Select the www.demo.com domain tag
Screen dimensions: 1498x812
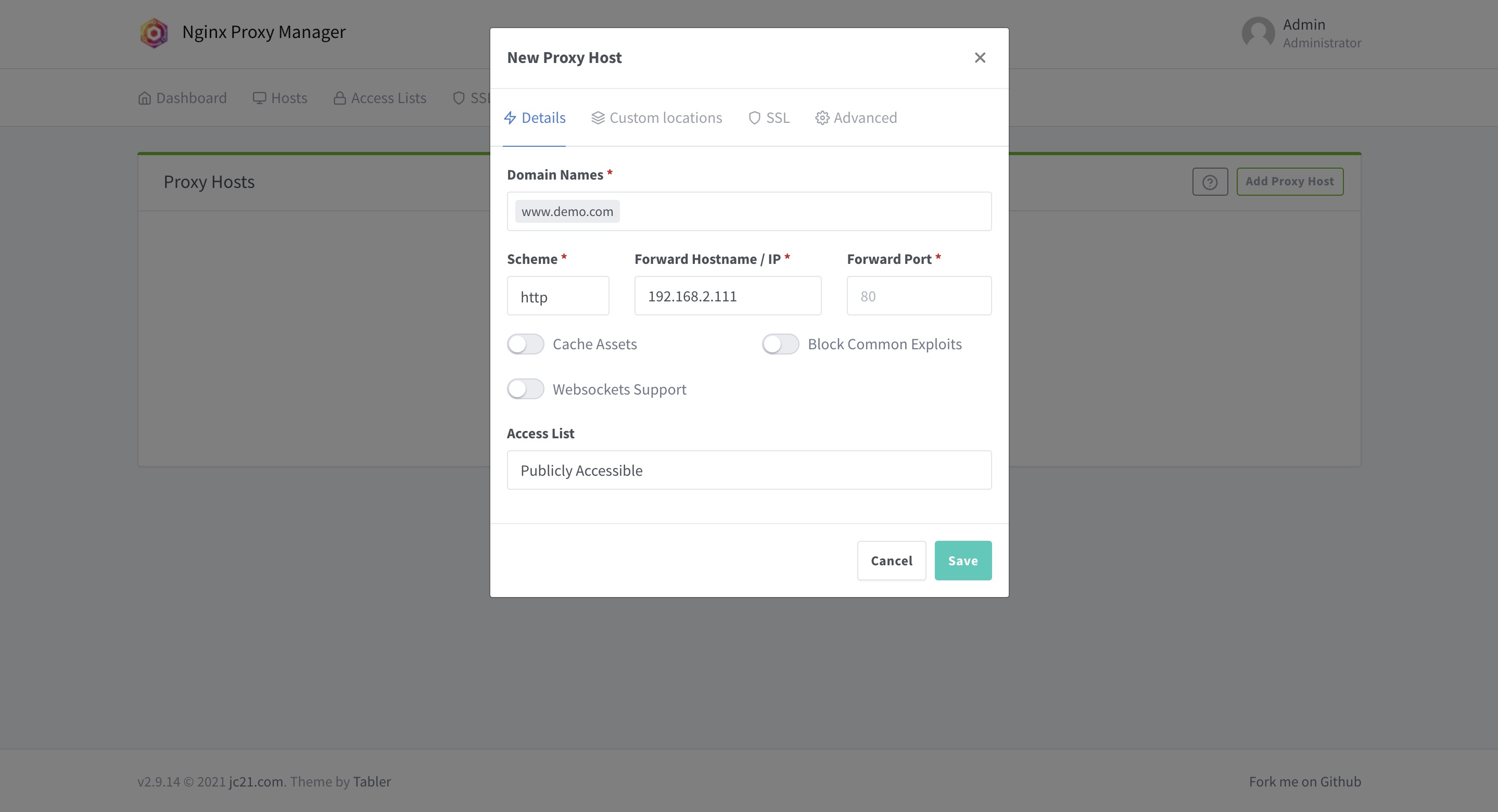(x=566, y=211)
